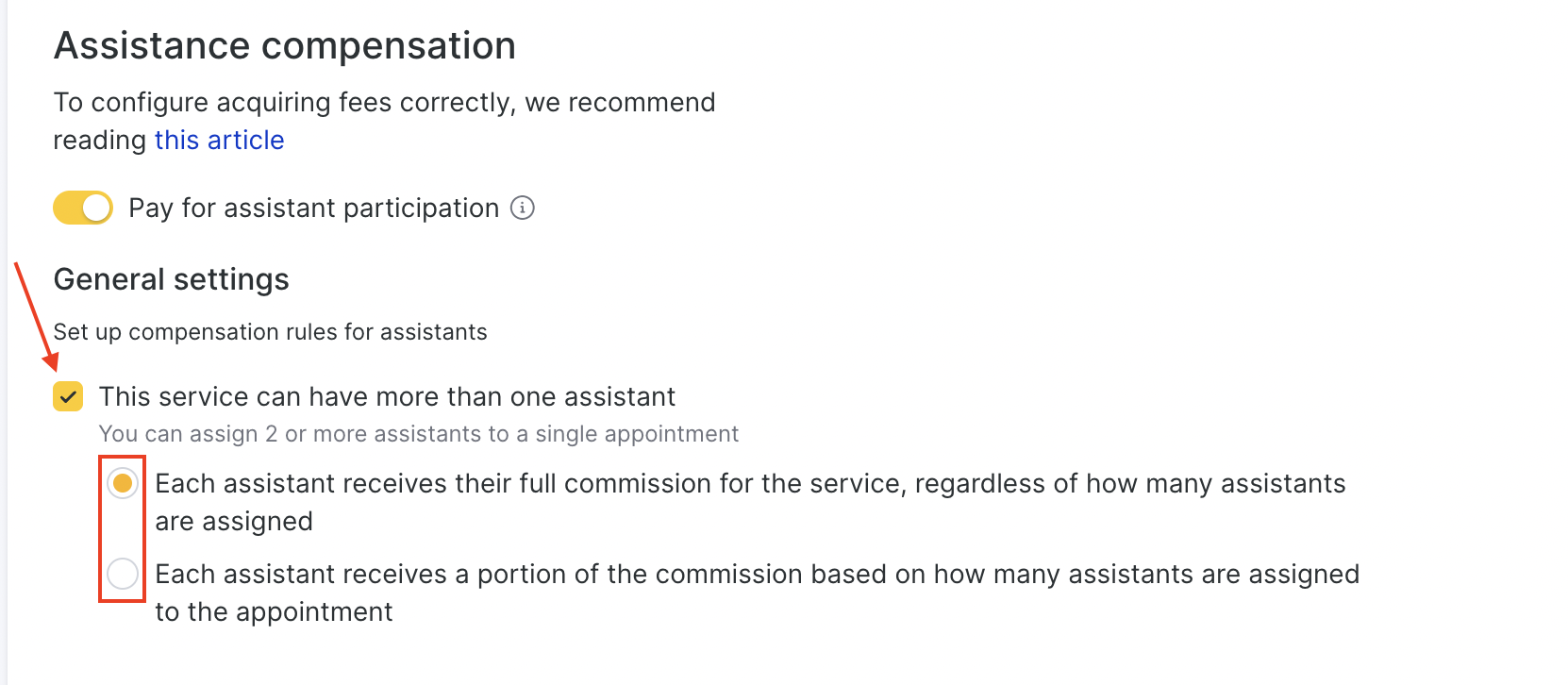
Task: Click the 'are assigned' line of the first option
Action: click(234, 521)
